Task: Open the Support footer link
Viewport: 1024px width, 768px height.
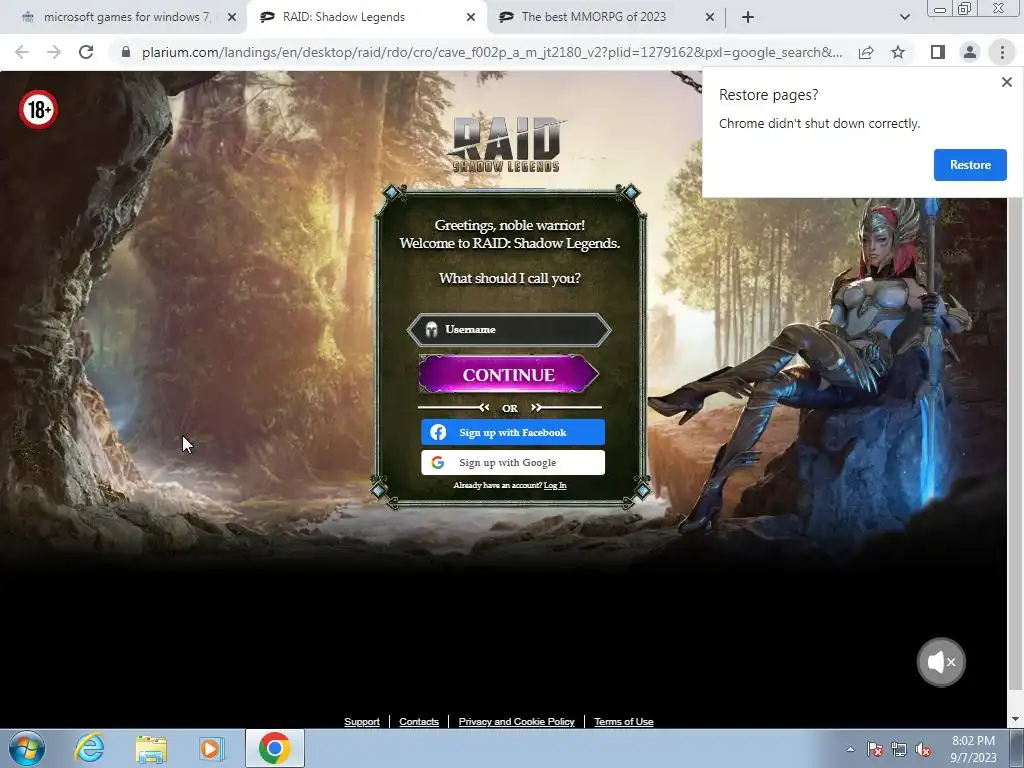Action: click(x=362, y=722)
